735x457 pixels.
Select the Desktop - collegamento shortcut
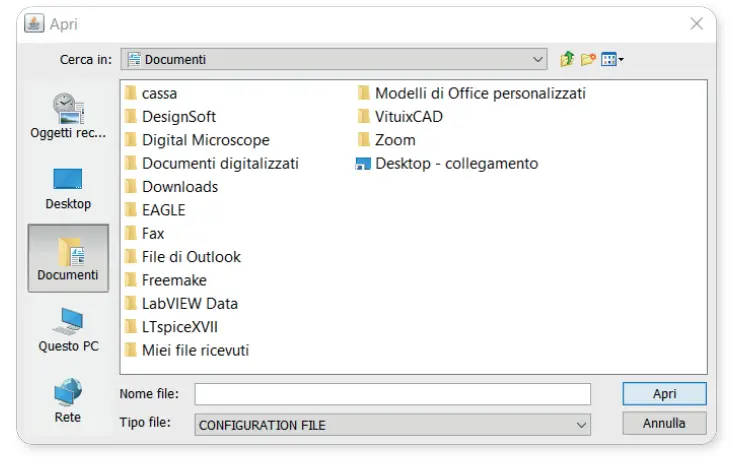pyautogui.click(x=455, y=163)
